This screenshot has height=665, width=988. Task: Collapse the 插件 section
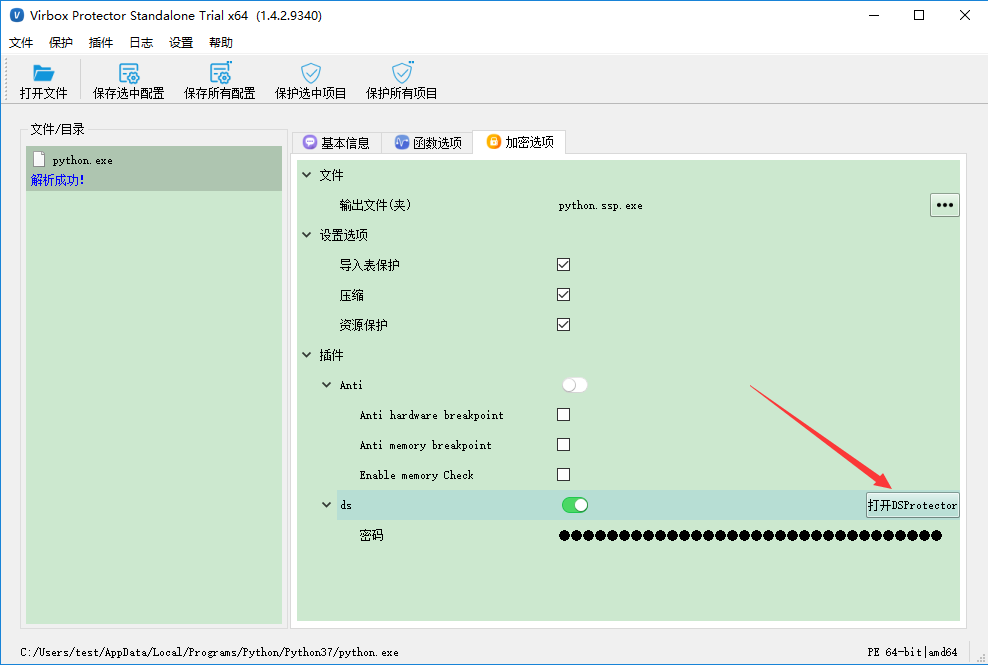coord(307,355)
